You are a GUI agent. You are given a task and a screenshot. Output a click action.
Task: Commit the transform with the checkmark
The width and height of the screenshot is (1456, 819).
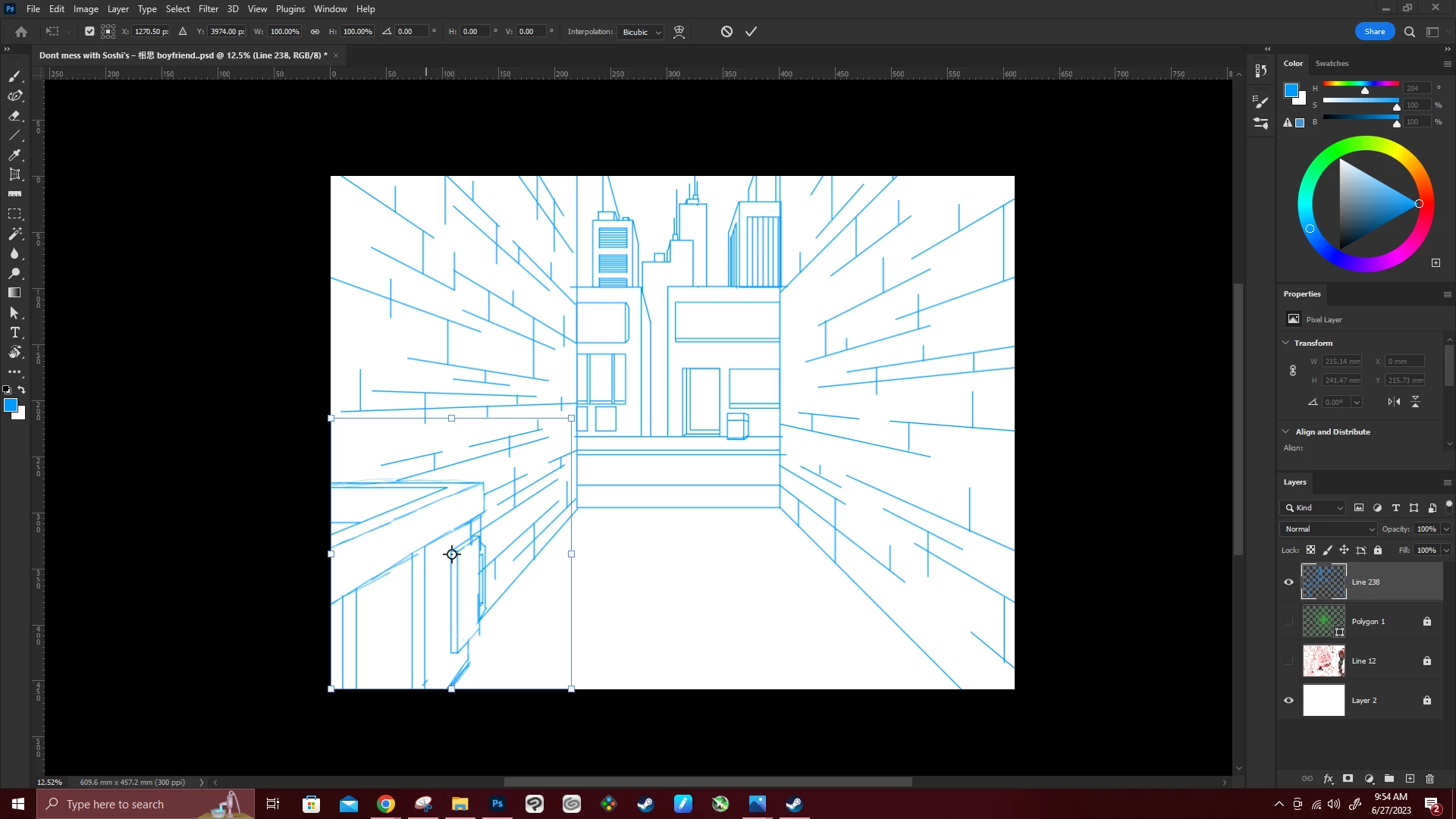(751, 32)
